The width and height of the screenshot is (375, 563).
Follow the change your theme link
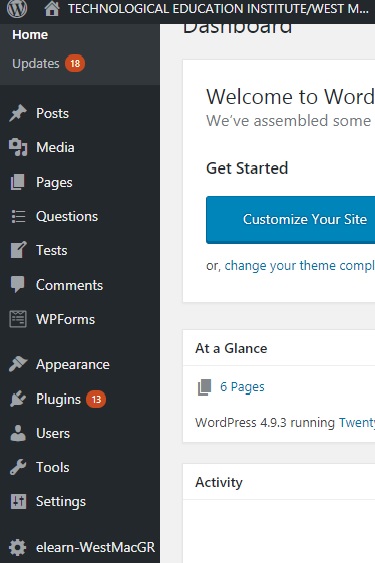click(300, 266)
